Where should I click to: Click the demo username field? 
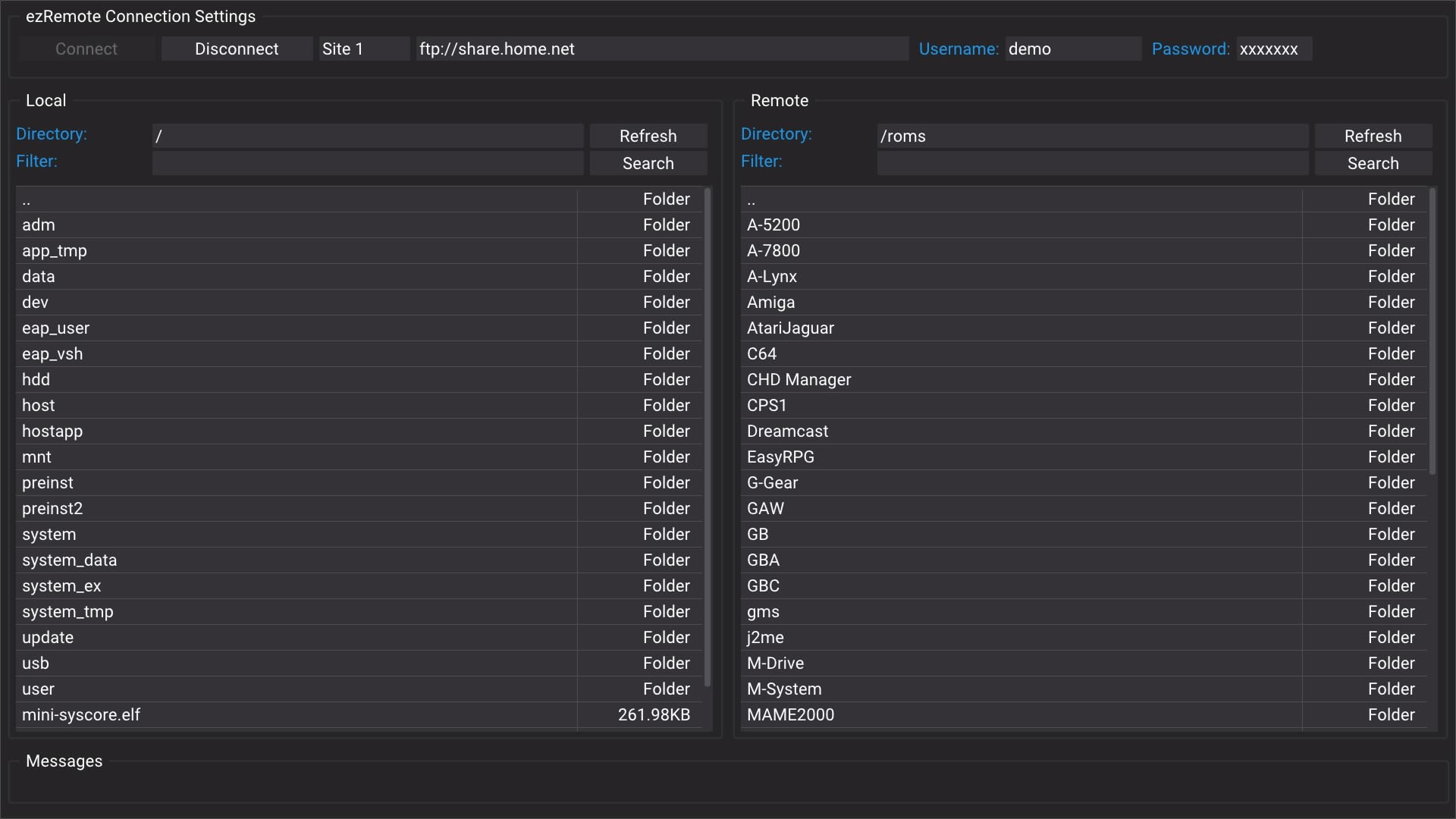[x=1073, y=49]
